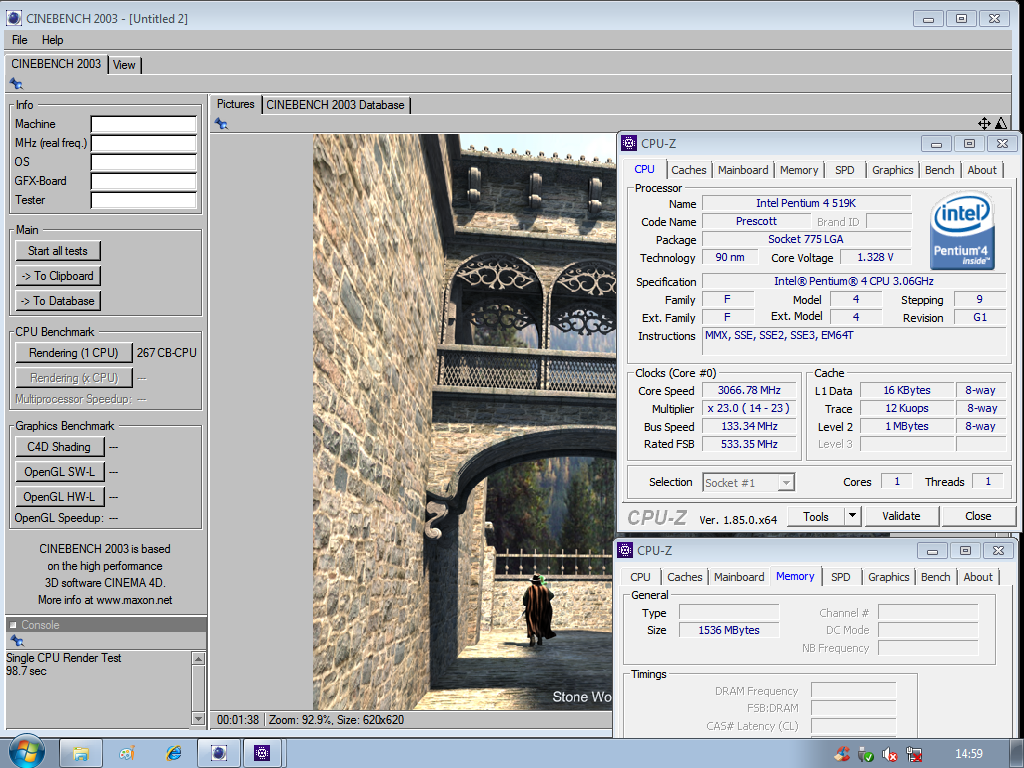
Task: Switch to the View tab in CINEBENCH
Action: point(124,65)
